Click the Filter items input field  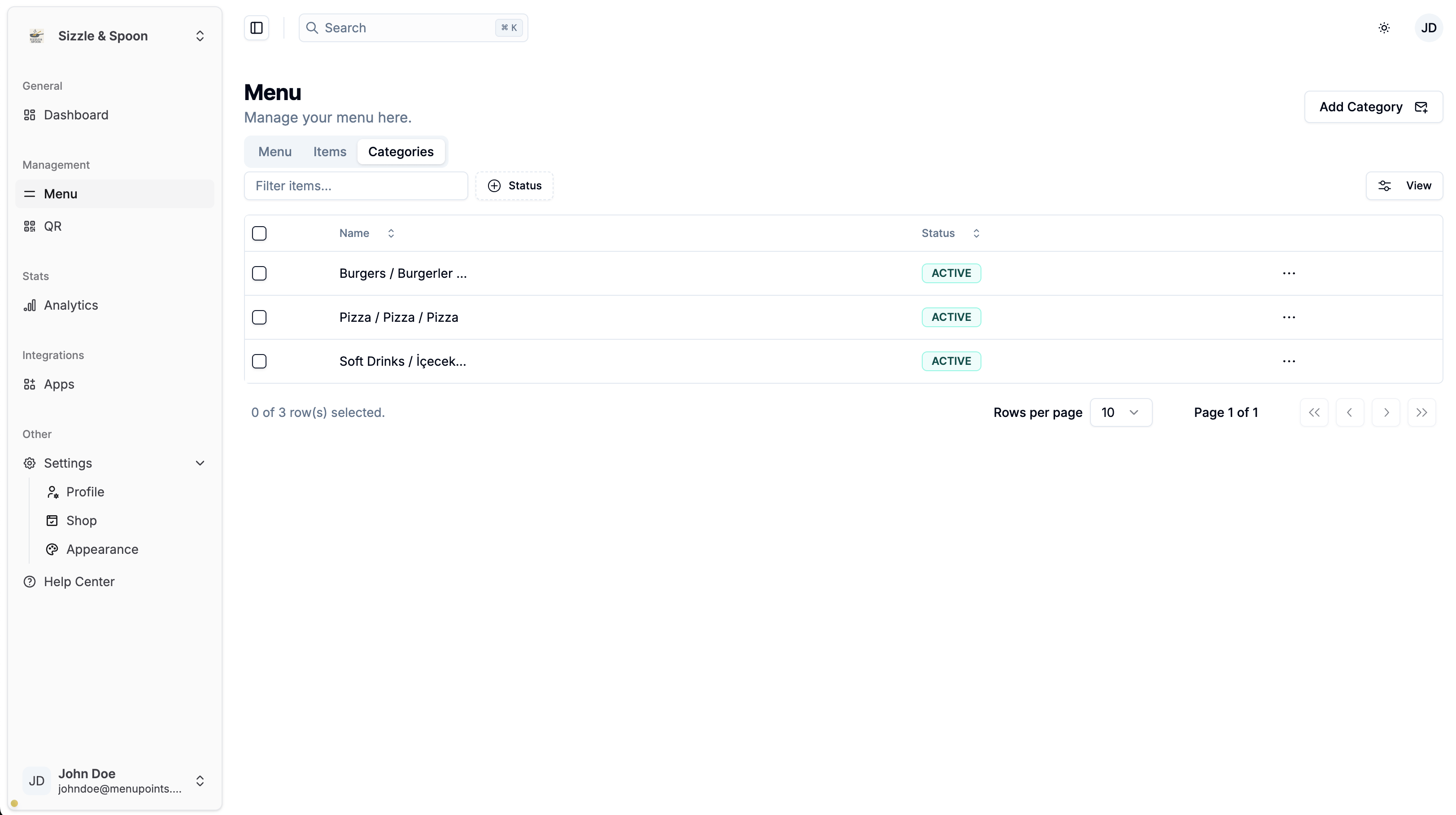point(356,185)
